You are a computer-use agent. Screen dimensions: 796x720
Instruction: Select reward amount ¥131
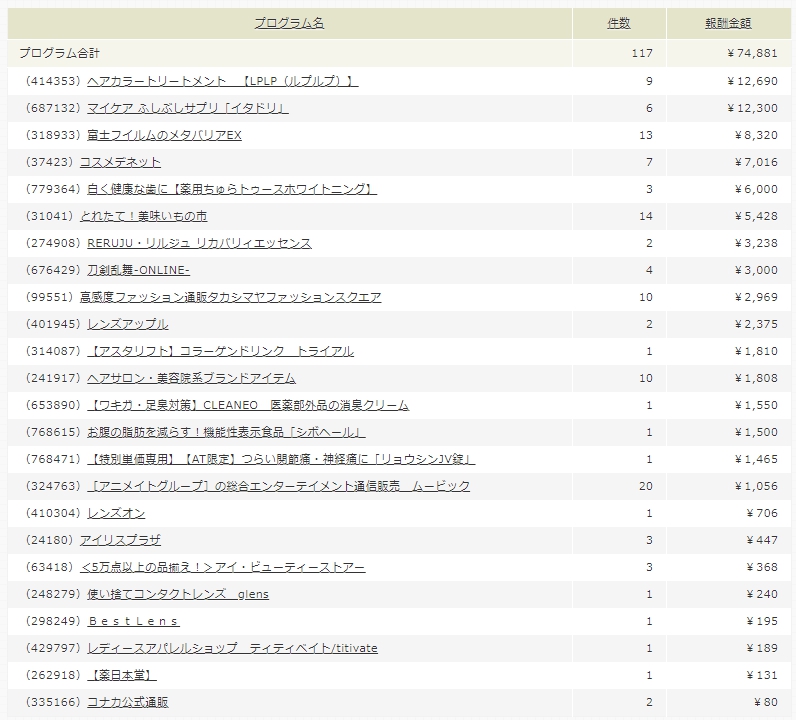[762, 675]
